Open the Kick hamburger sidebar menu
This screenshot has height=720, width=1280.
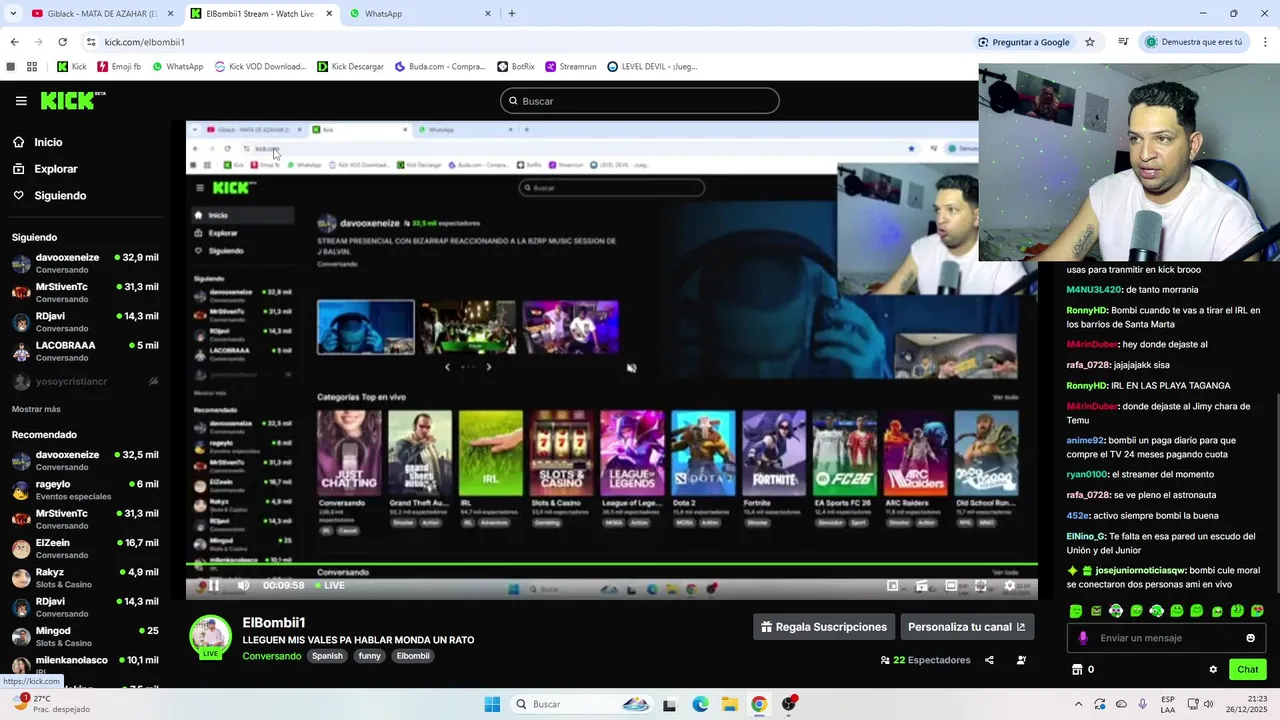click(x=21, y=101)
